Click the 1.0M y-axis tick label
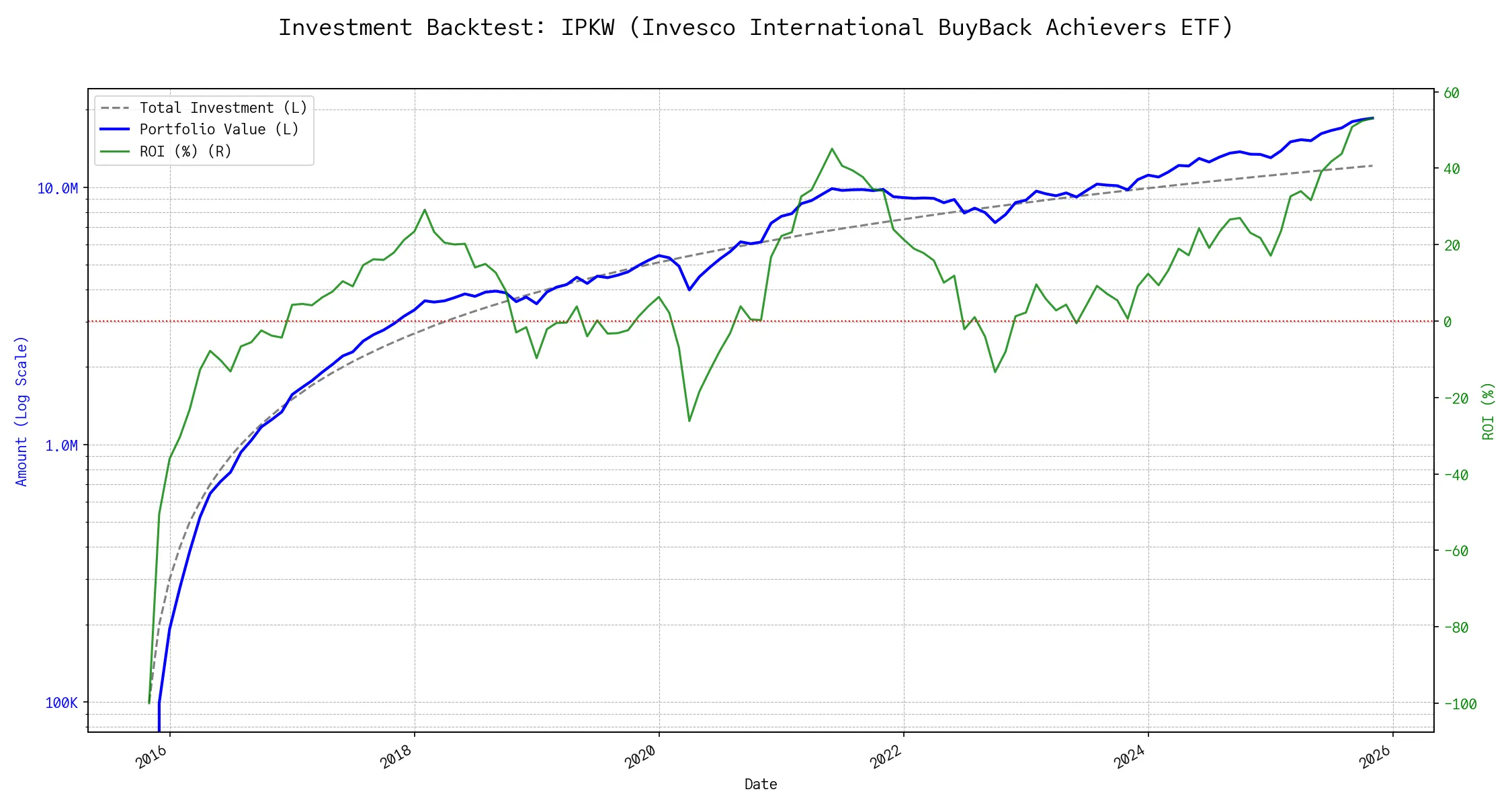Viewport: 1512px width, 806px height. pyautogui.click(x=61, y=446)
